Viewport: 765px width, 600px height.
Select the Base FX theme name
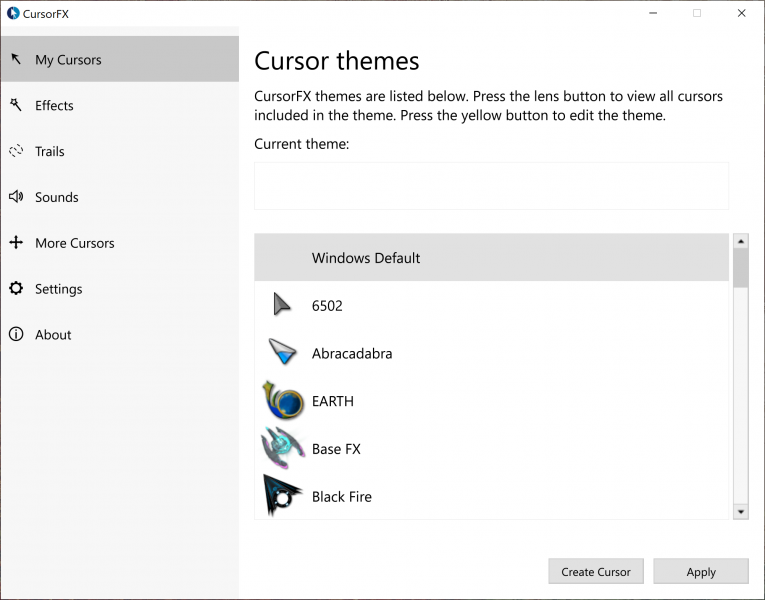[336, 449]
